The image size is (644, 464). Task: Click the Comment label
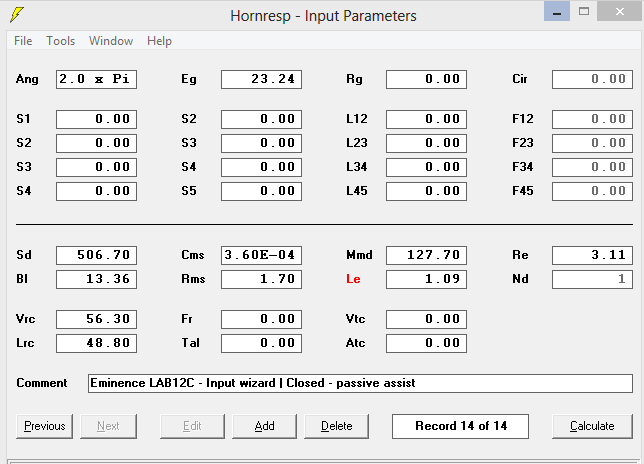coord(41,383)
